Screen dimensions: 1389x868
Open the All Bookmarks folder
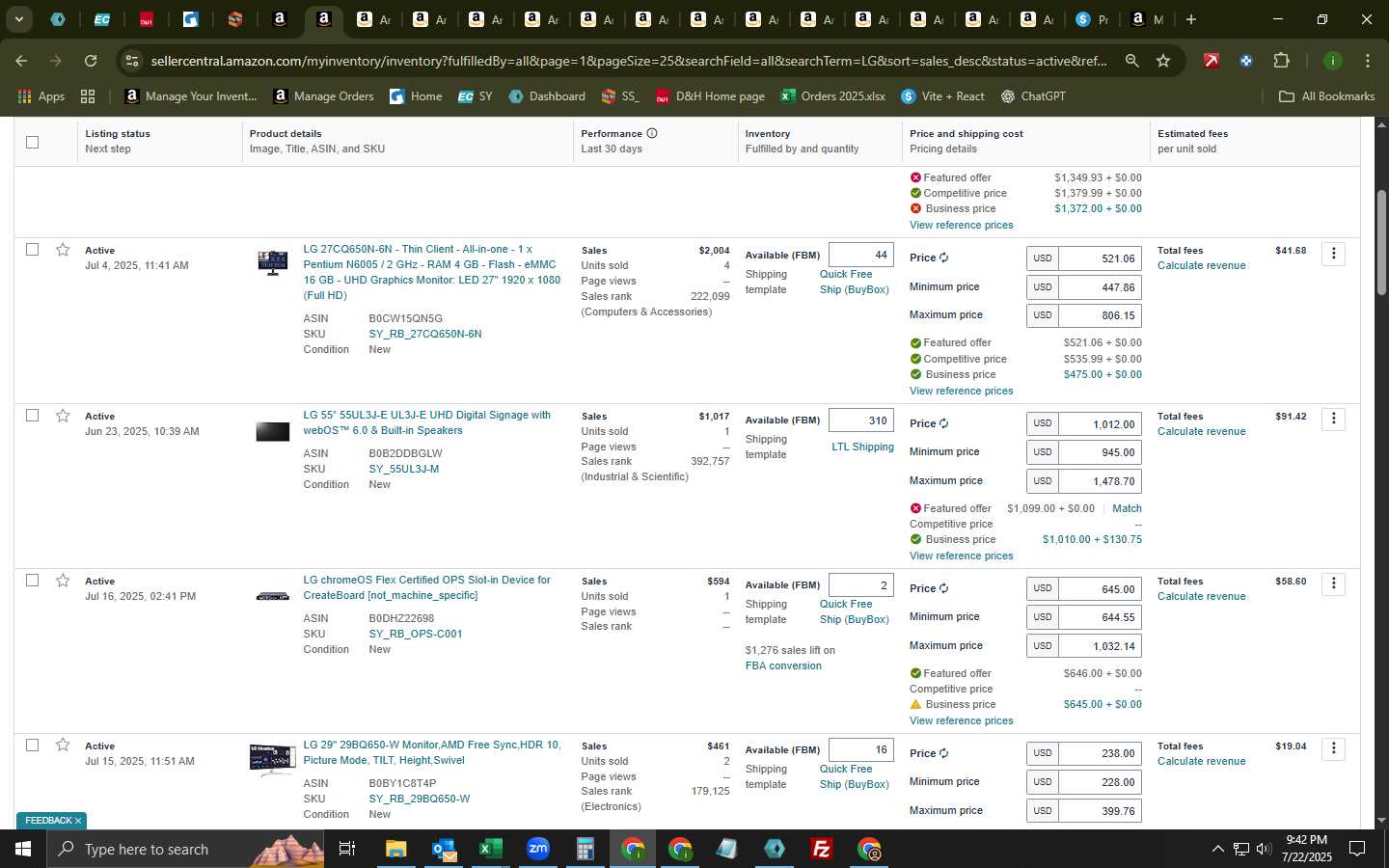click(x=1326, y=96)
